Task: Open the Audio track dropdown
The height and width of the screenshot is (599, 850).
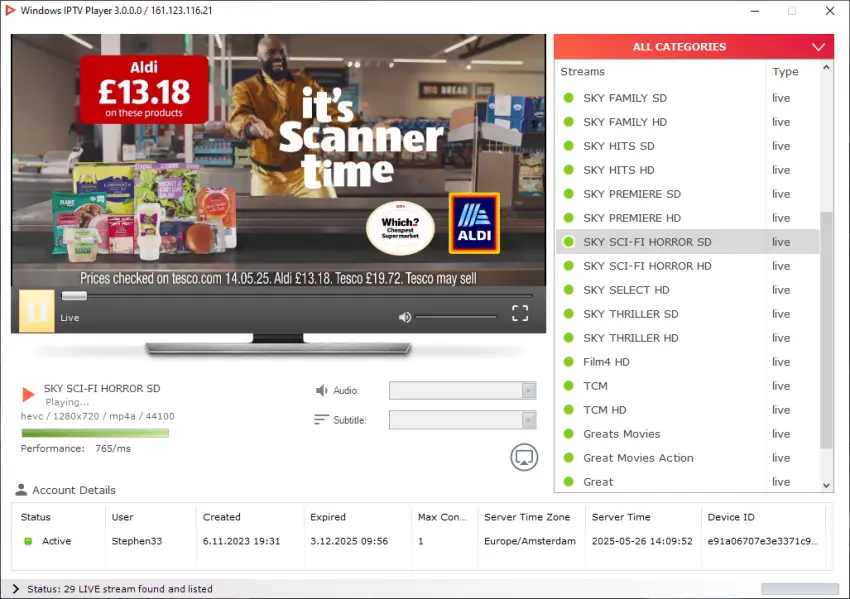Action: (462, 390)
